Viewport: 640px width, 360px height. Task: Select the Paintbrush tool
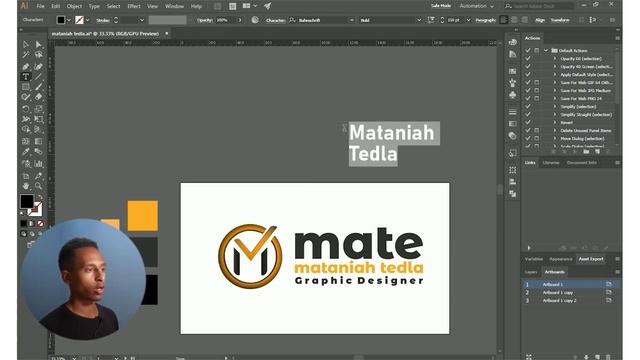click(x=38, y=87)
